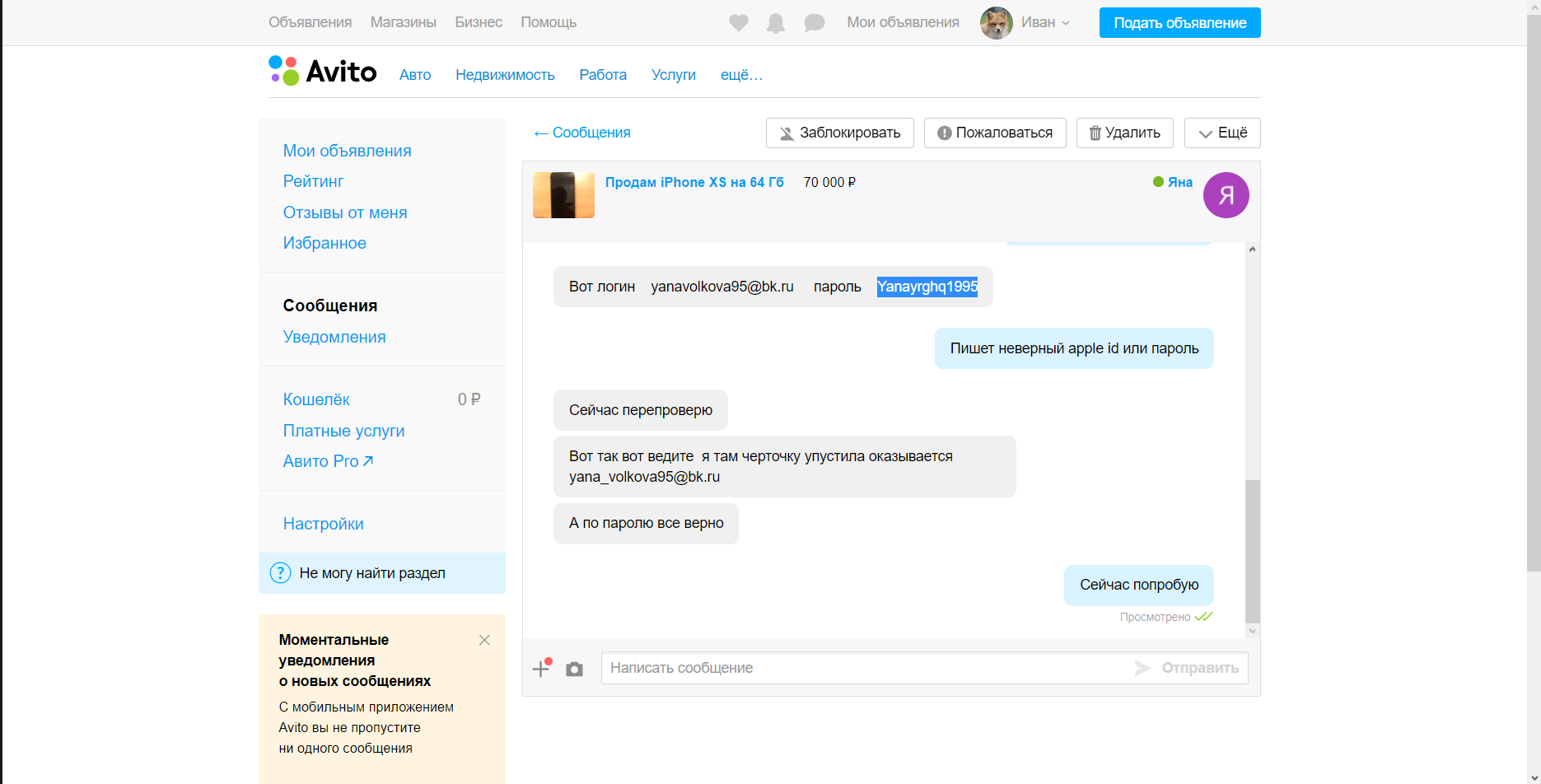The height and width of the screenshot is (784, 1541).
Task: Open notifications bell icon
Action: click(776, 23)
